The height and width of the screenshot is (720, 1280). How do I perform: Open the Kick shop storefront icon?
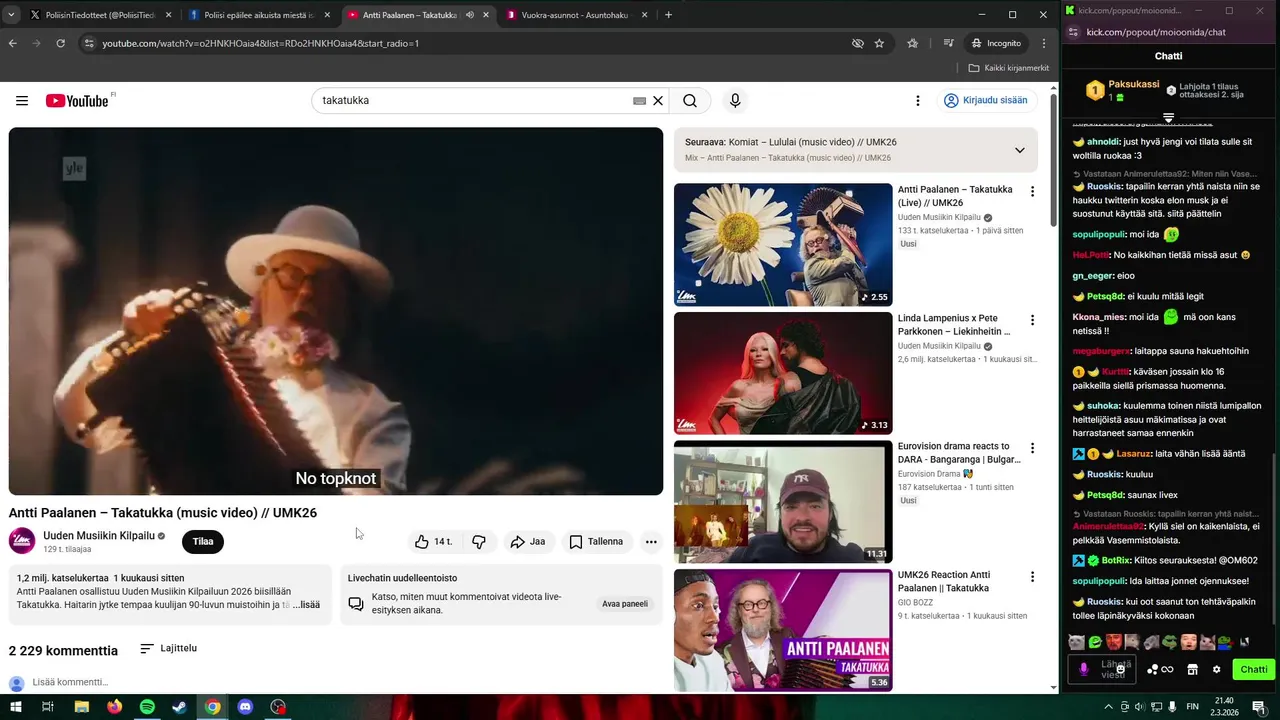point(1192,670)
